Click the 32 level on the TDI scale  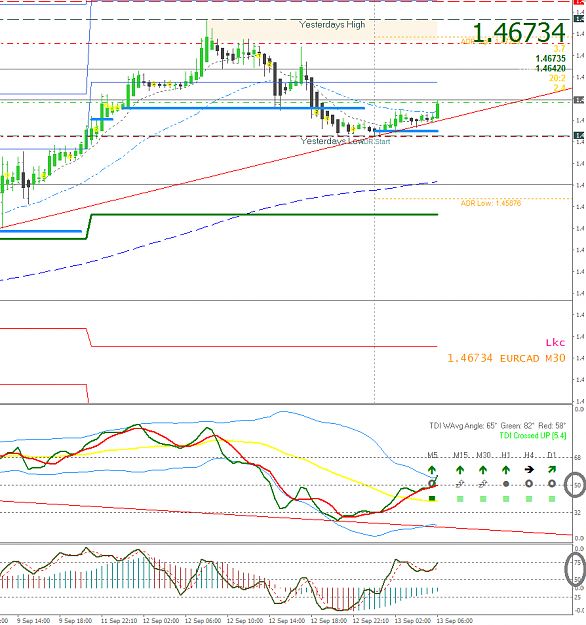point(577,513)
